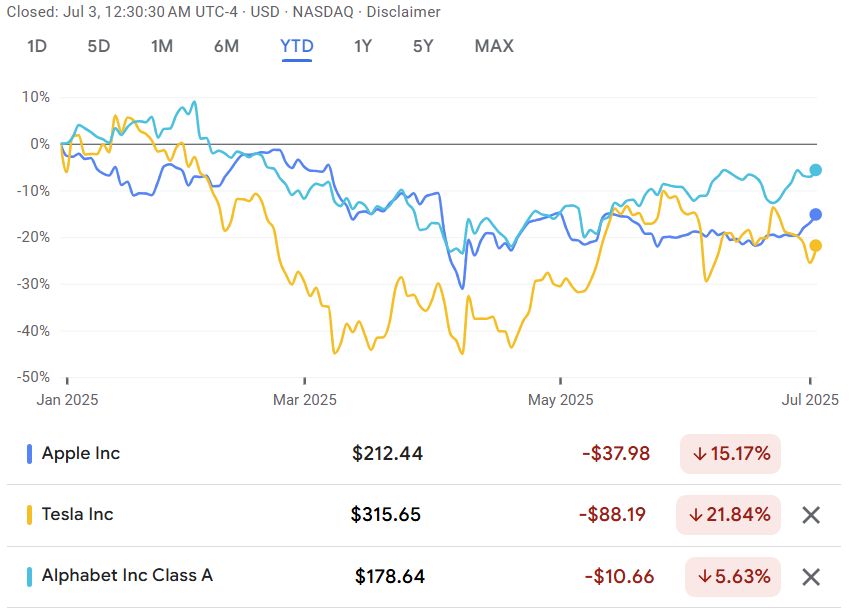Click the 10% y-axis label
856x613 pixels.
coord(35,97)
